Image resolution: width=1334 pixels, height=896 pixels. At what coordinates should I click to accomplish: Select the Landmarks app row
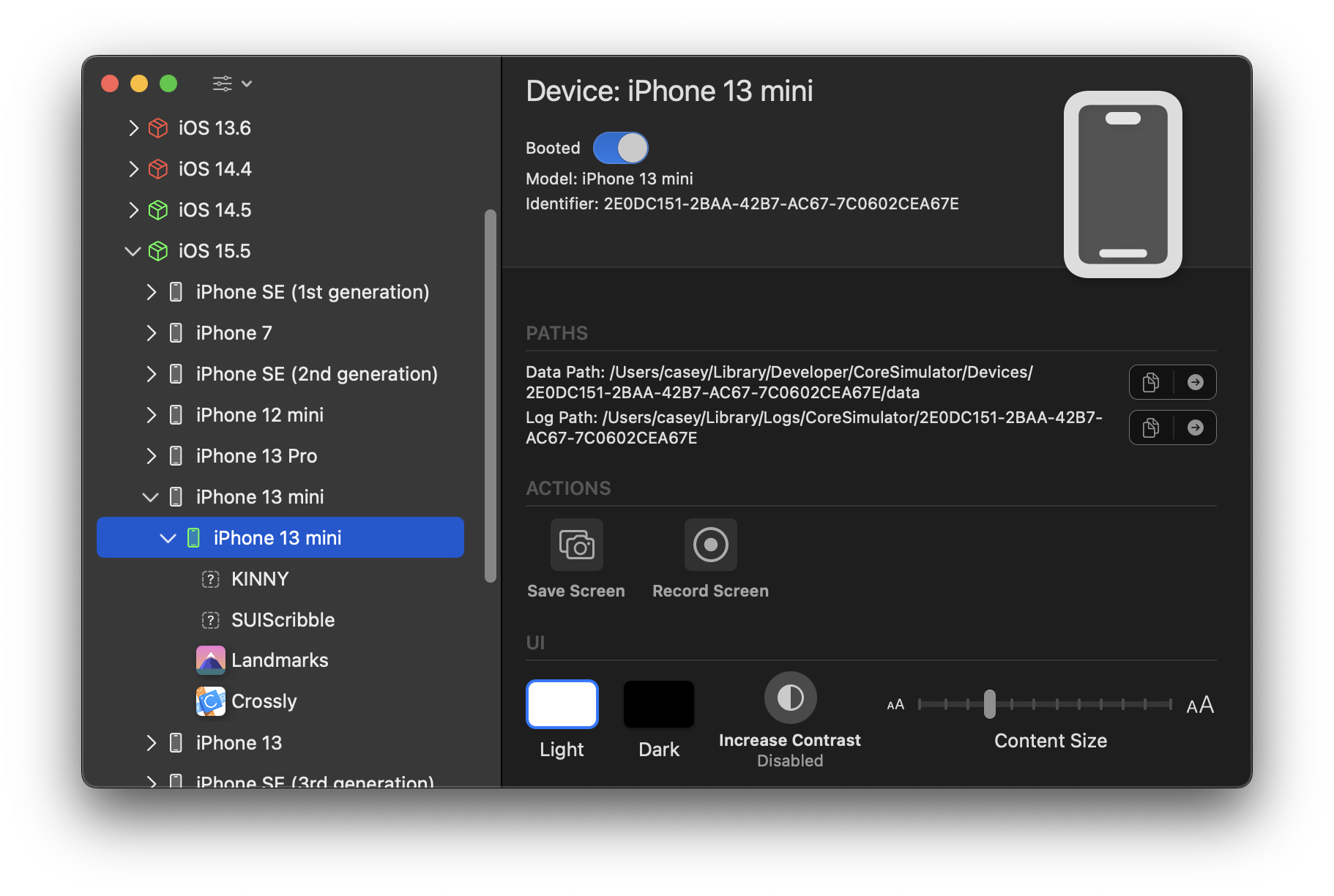280,660
